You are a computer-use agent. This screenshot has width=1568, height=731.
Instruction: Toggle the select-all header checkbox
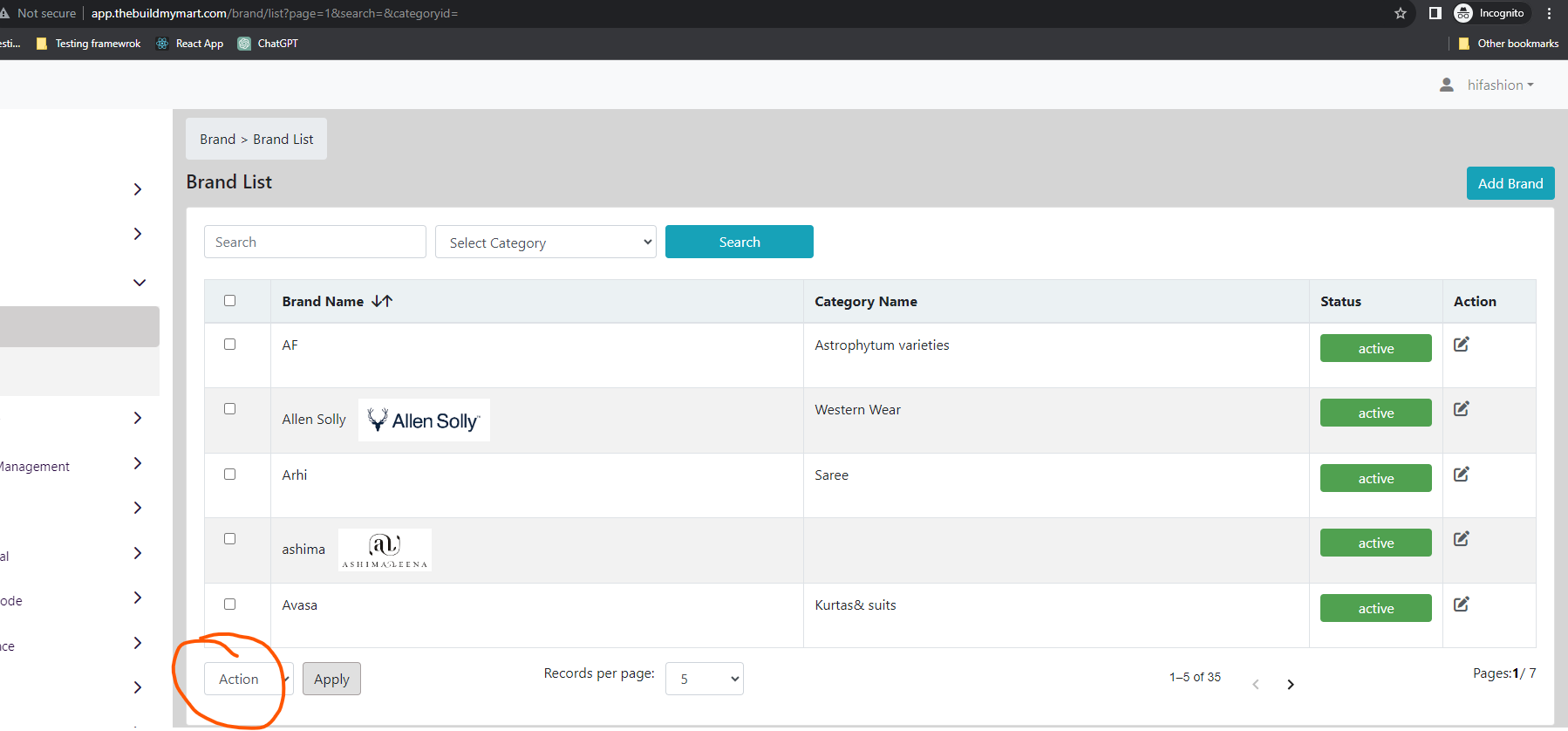[230, 301]
